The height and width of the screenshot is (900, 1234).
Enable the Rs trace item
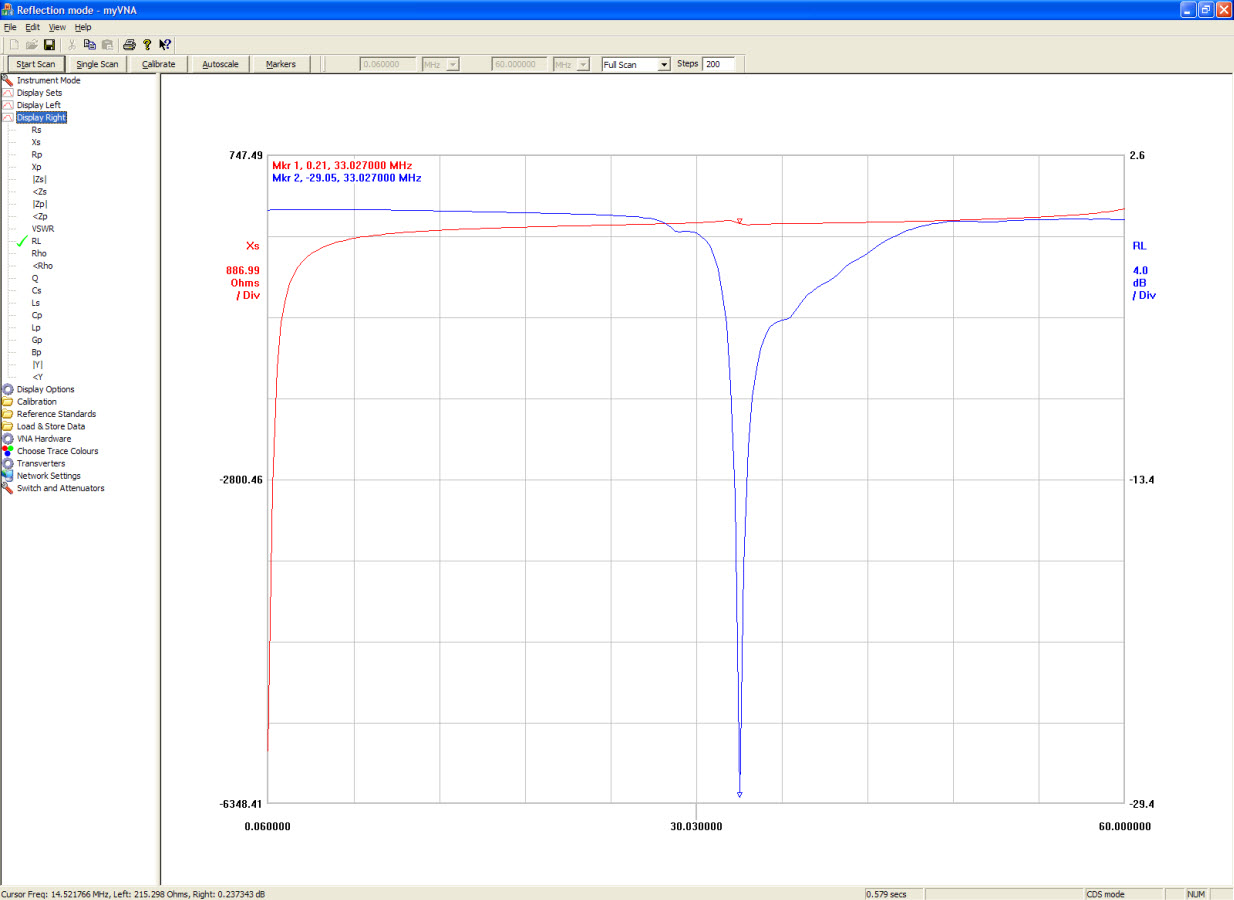coord(37,130)
